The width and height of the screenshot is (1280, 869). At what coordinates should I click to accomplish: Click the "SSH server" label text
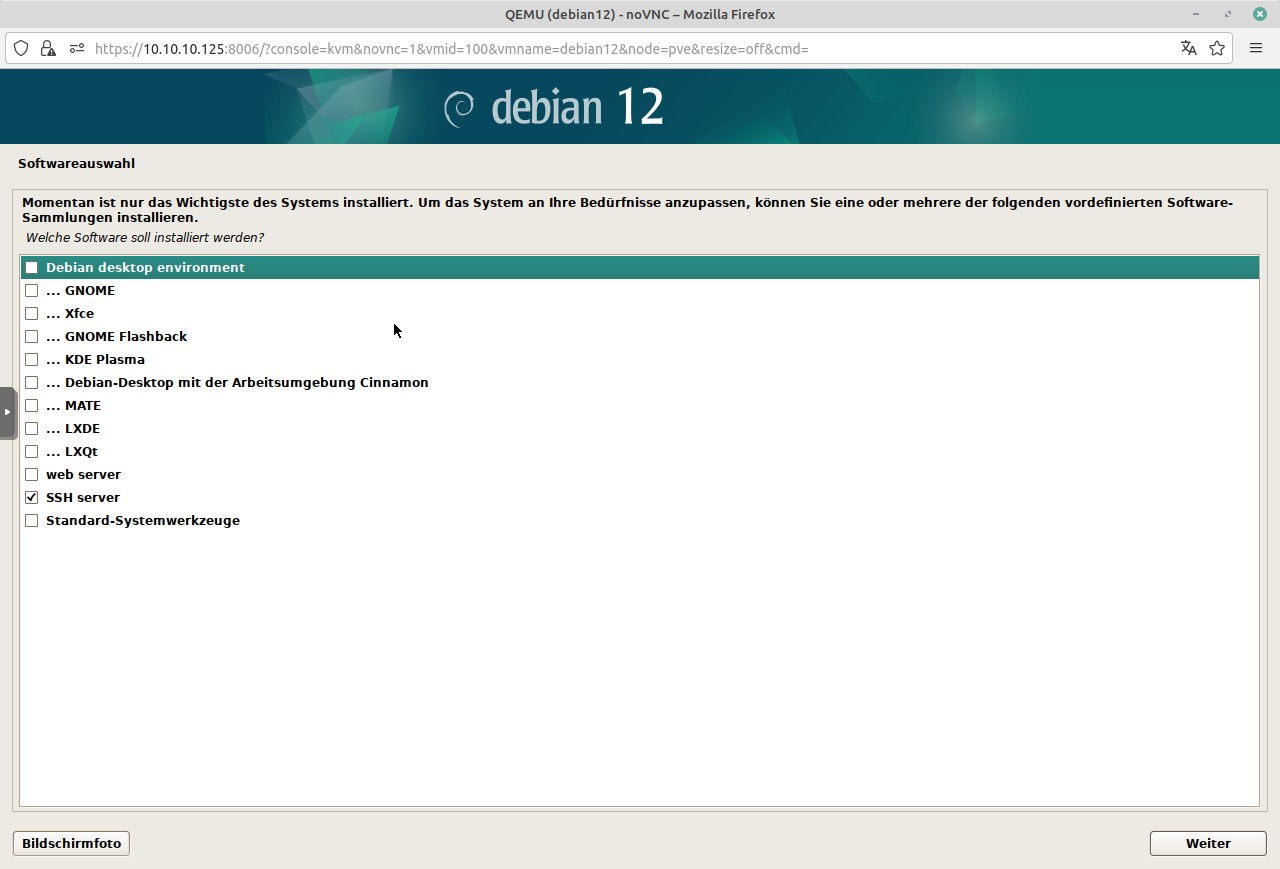83,498
